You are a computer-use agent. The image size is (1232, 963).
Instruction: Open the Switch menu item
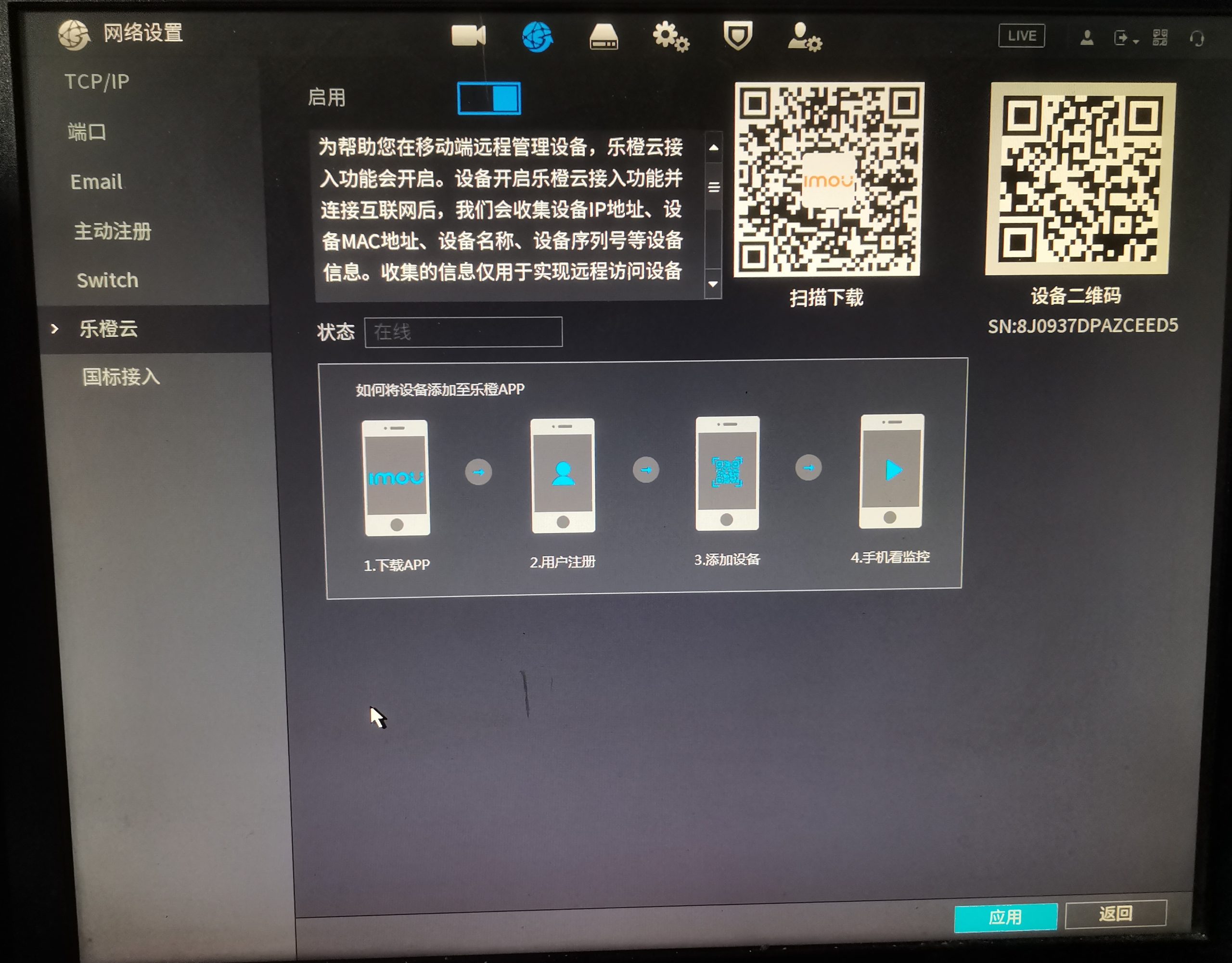click(x=108, y=280)
